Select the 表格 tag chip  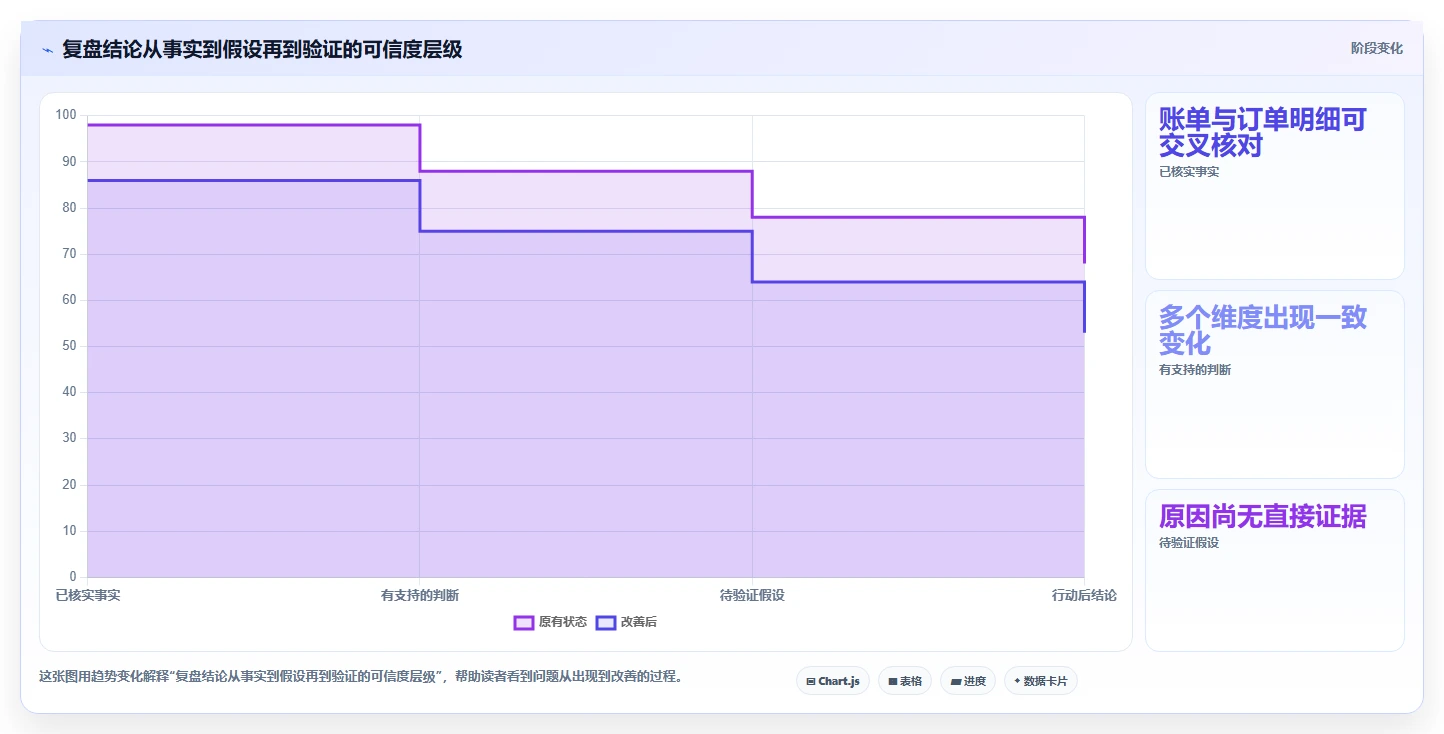905,681
